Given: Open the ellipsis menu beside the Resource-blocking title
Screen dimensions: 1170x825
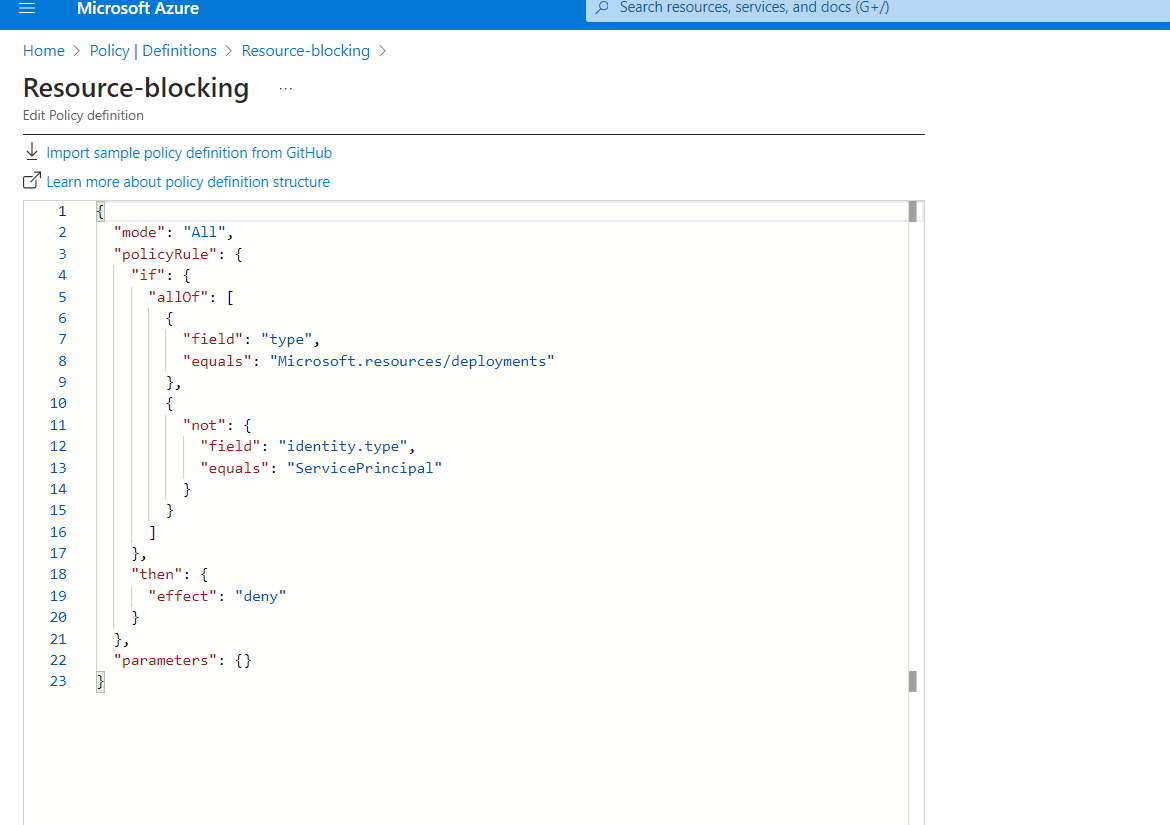Looking at the screenshot, I should (x=286, y=89).
